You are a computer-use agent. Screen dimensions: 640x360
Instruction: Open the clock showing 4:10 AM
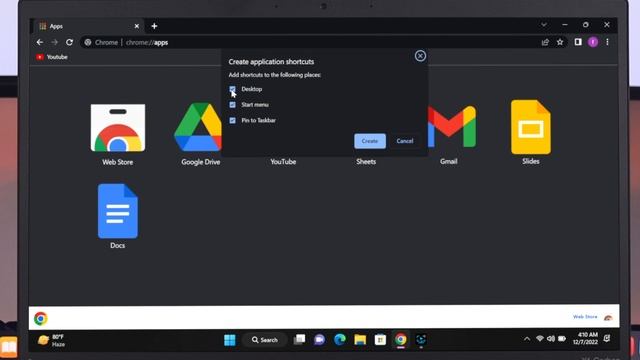coord(585,338)
